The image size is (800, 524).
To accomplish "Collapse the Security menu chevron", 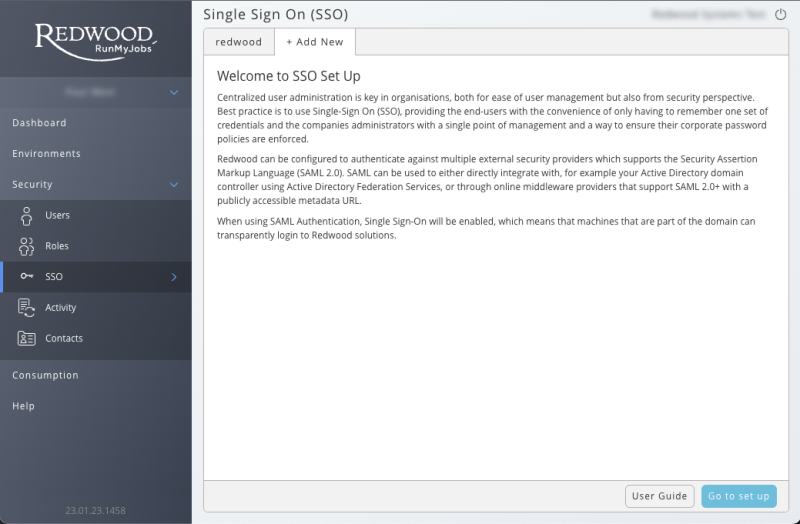I will tap(174, 185).
